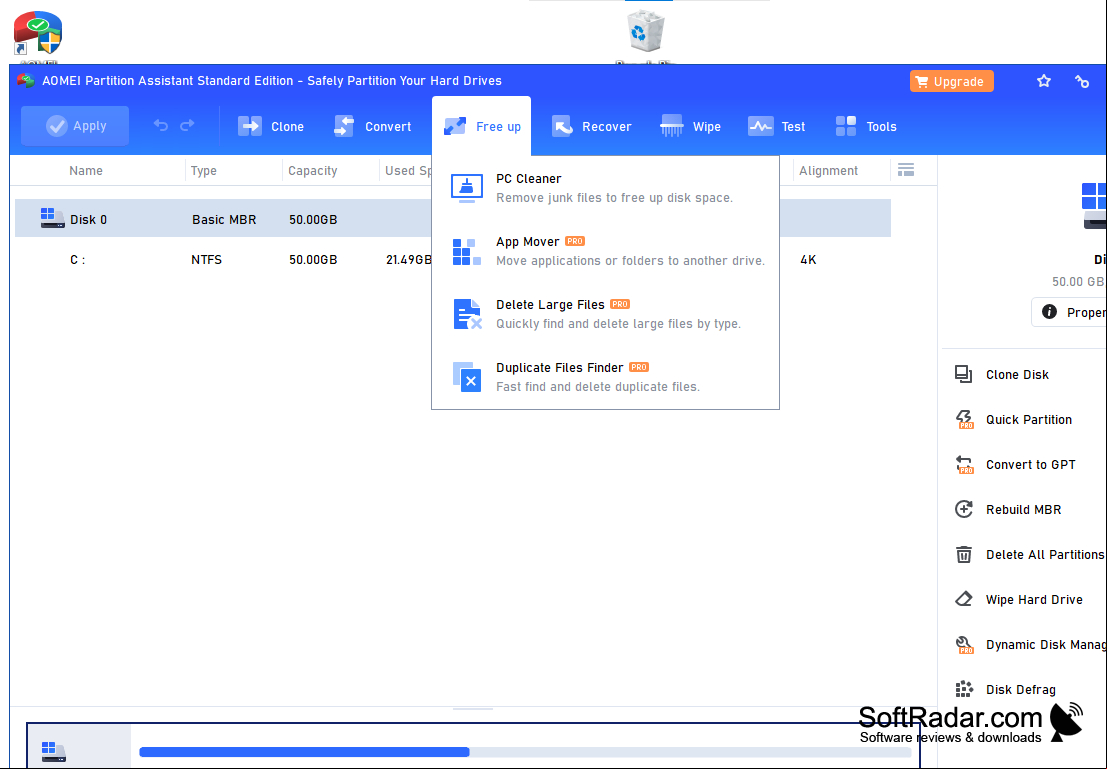
Task: Select Duplicate Files Finder entry
Action: [605, 376]
